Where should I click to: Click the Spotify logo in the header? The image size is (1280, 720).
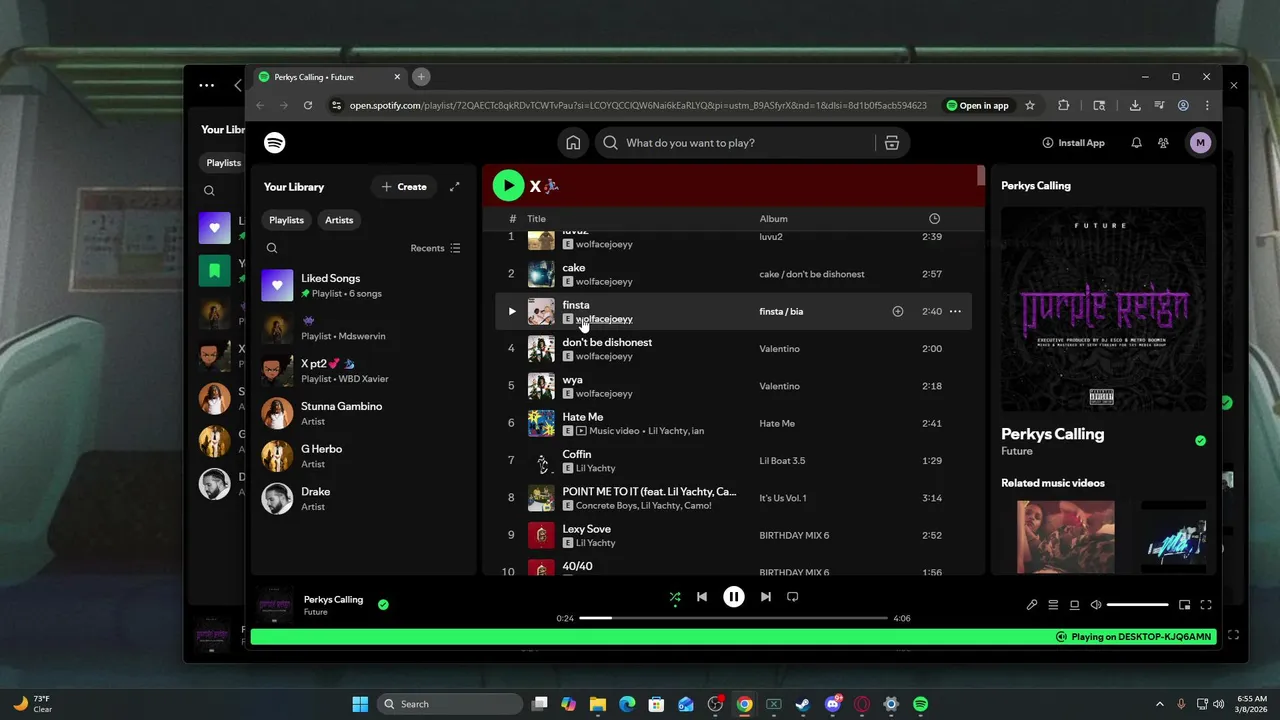click(275, 143)
